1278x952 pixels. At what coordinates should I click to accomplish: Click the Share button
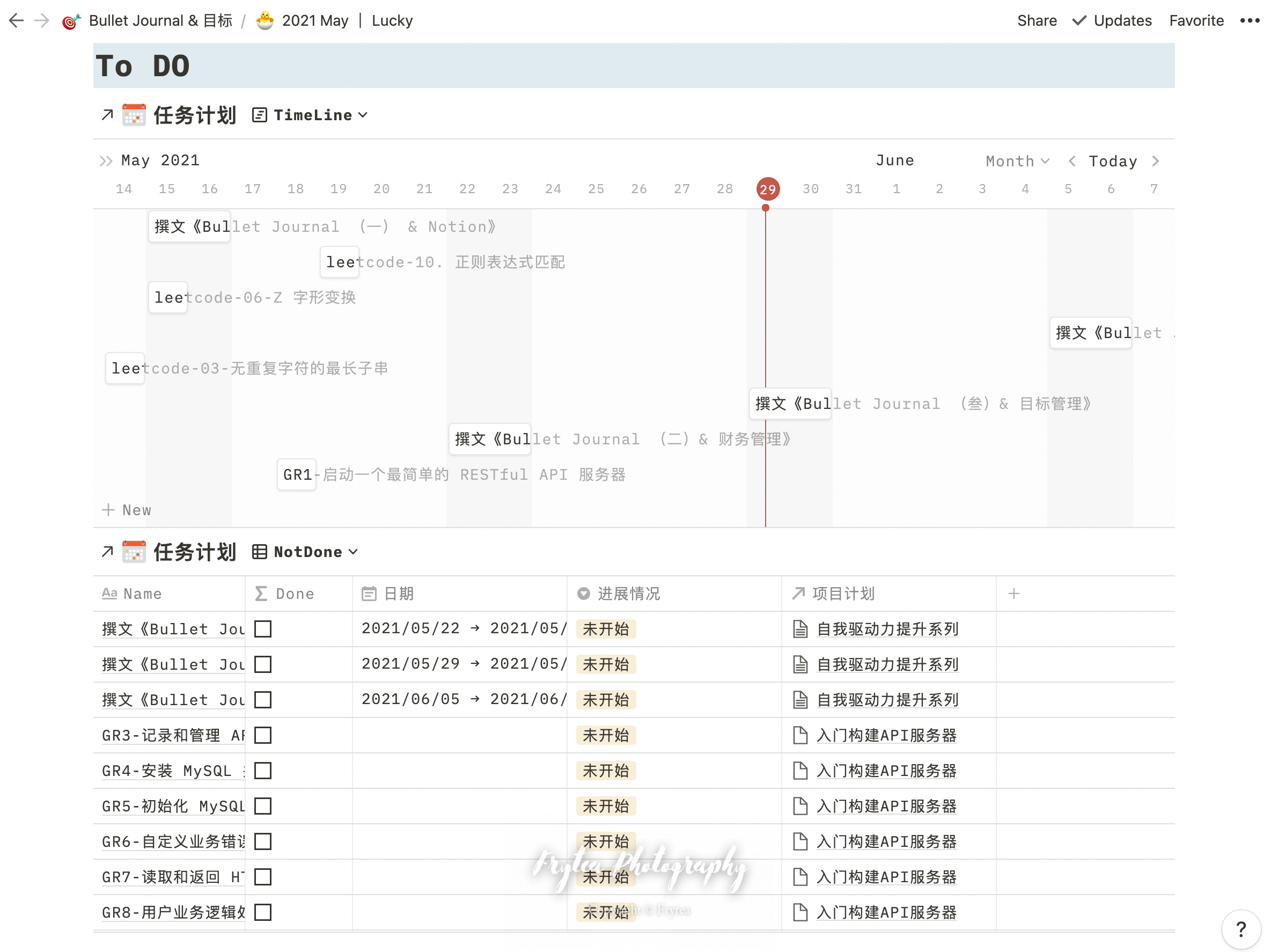(1037, 21)
